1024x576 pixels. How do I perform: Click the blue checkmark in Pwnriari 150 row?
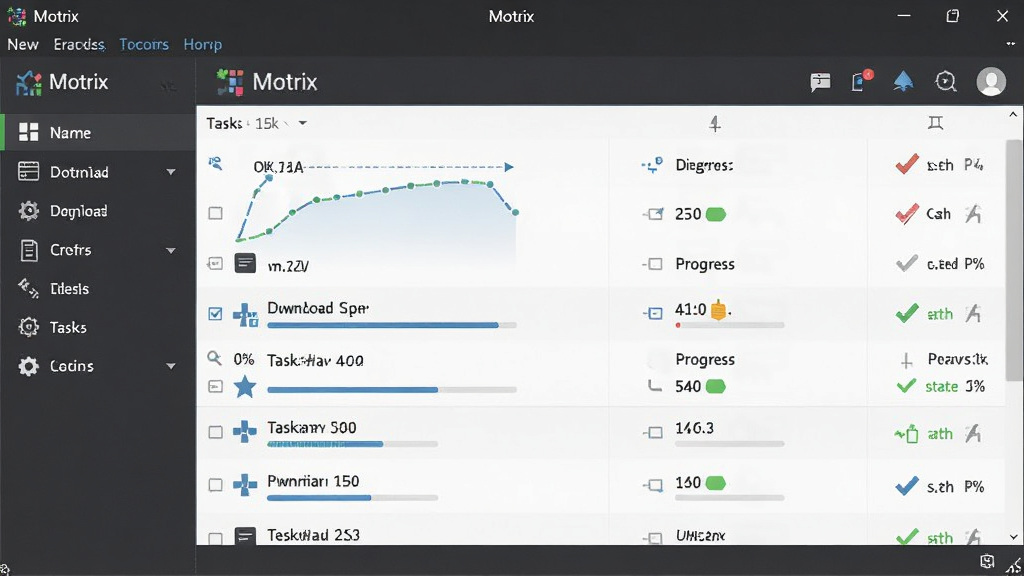pos(906,486)
